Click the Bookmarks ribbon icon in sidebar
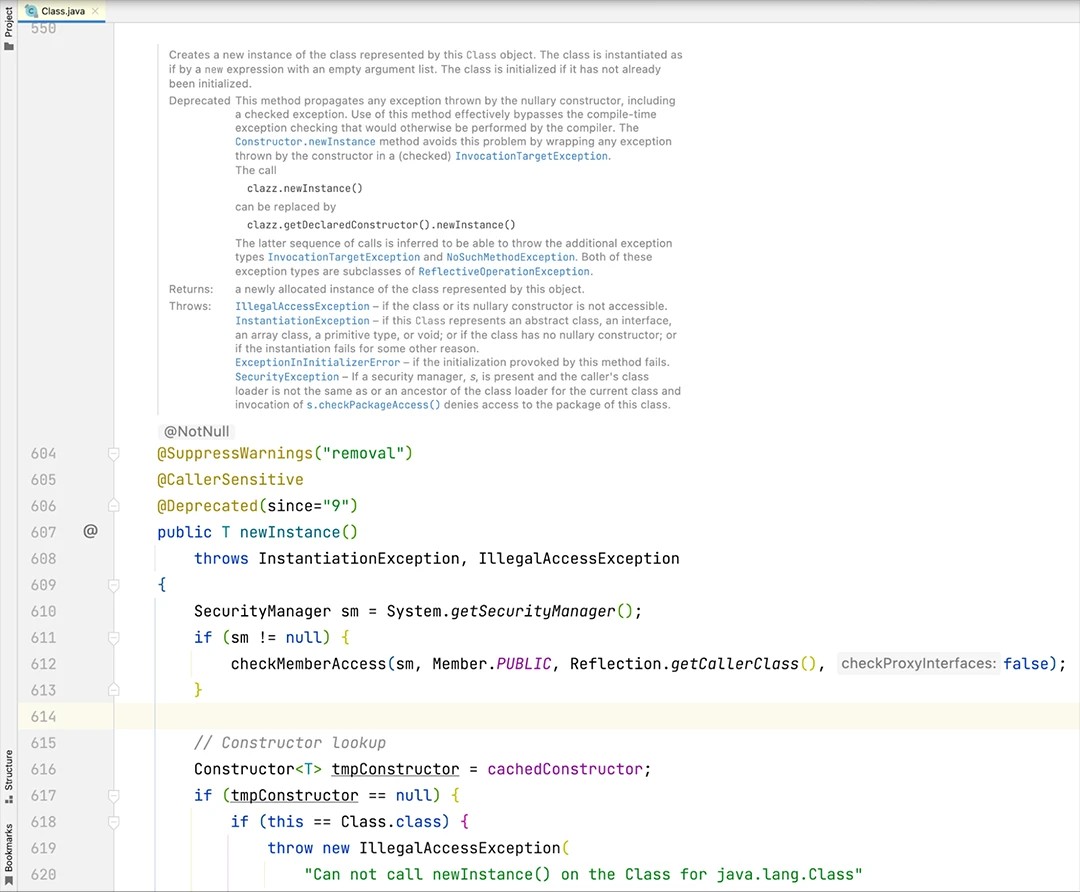Image resolution: width=1080 pixels, height=892 pixels. 8,880
